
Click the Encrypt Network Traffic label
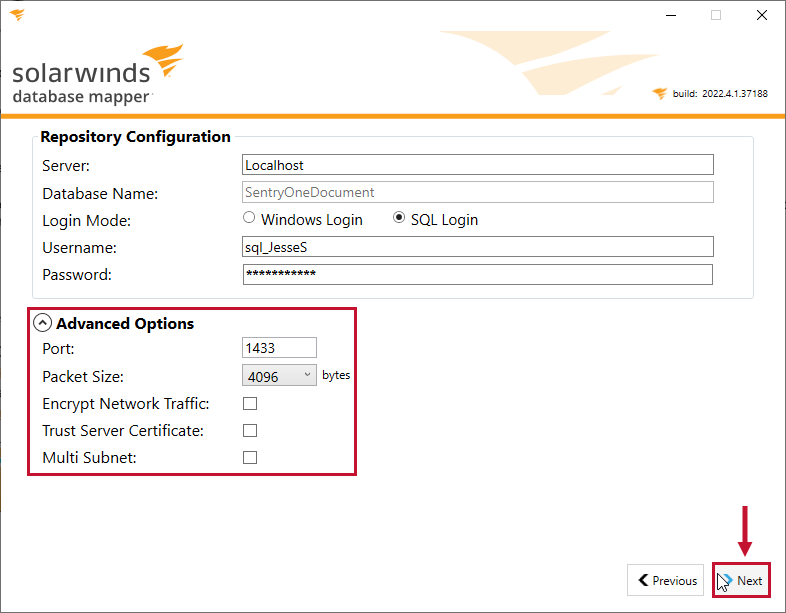126,404
